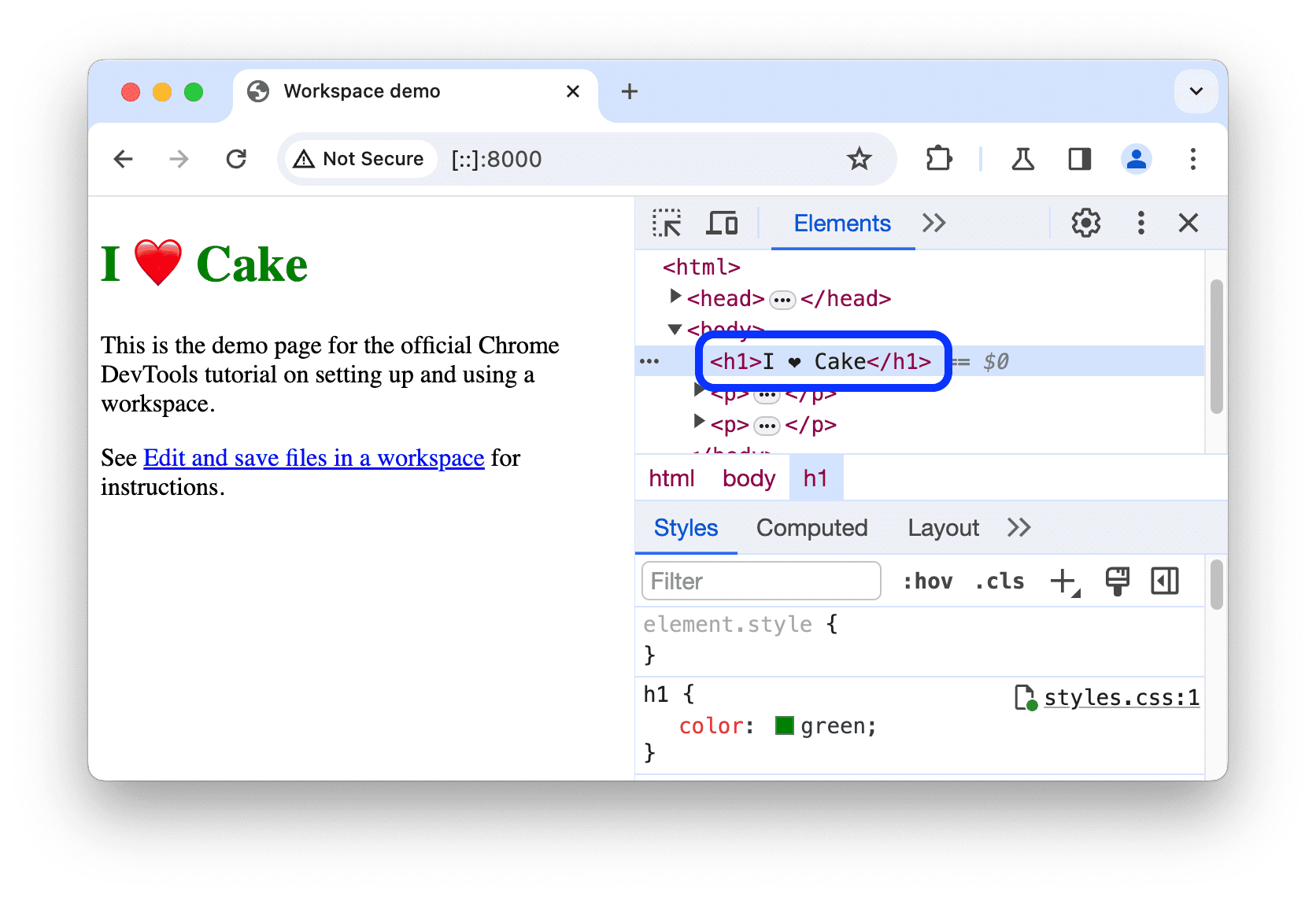This screenshot has width=1316, height=897.
Task: Switch to the Computed tab
Action: point(811,527)
